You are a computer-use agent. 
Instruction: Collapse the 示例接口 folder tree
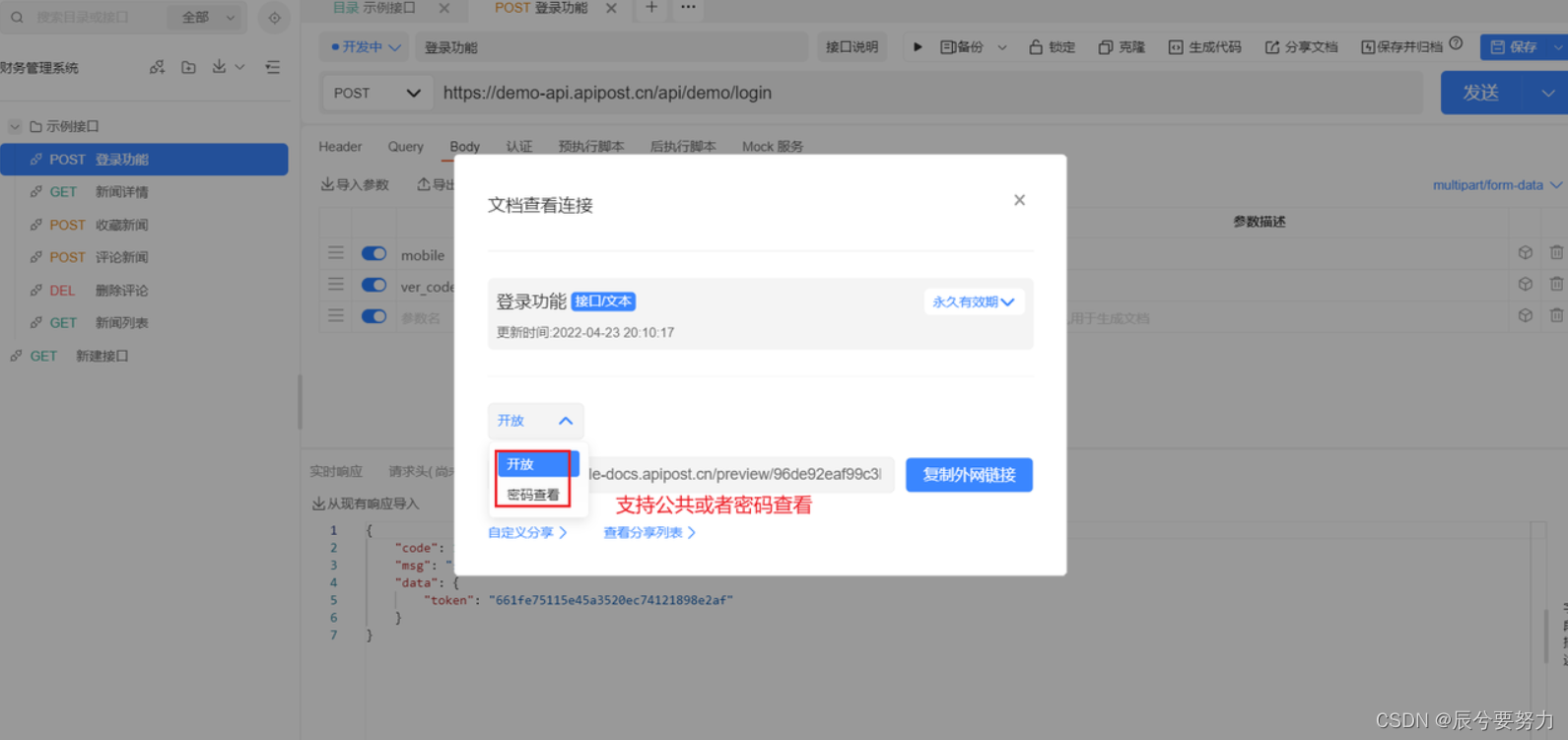pos(15,126)
